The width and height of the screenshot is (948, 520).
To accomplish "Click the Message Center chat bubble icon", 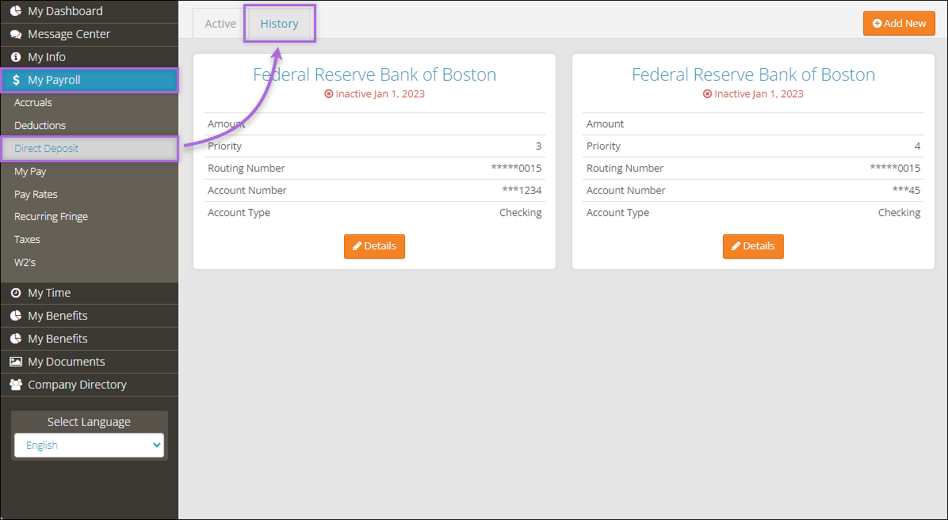I will 16,34.
